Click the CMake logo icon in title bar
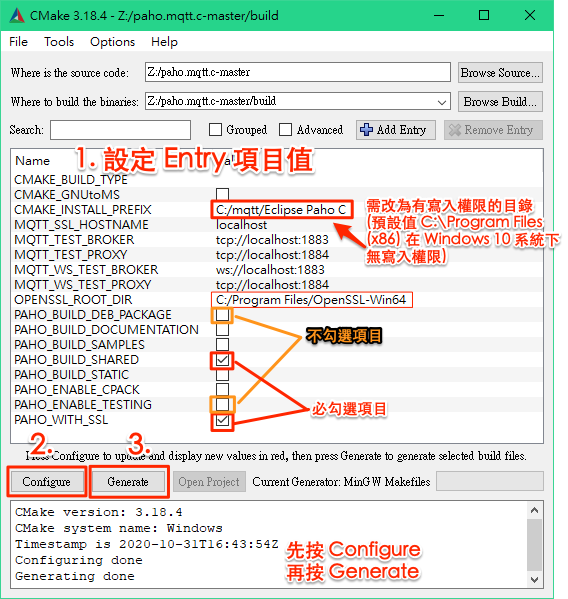This screenshot has height=599, width=568. pyautogui.click(x=17, y=15)
